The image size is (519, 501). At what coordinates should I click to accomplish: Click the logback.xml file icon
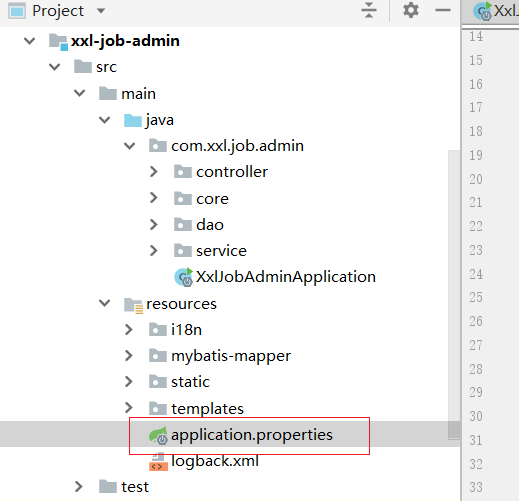(x=158, y=461)
